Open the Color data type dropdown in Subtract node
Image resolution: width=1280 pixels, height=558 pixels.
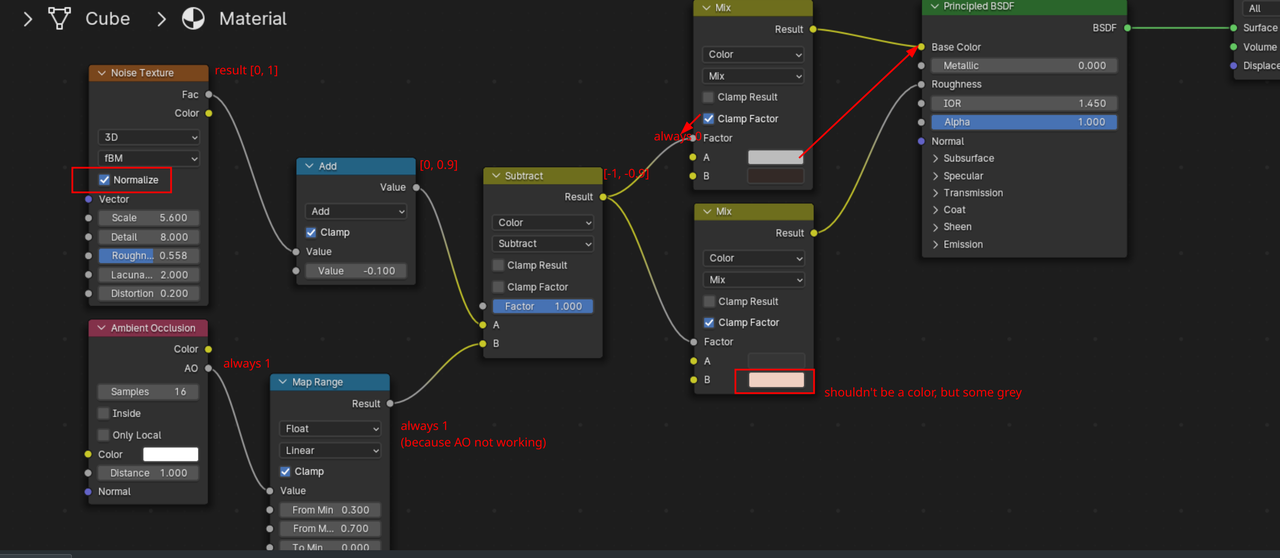coord(543,222)
